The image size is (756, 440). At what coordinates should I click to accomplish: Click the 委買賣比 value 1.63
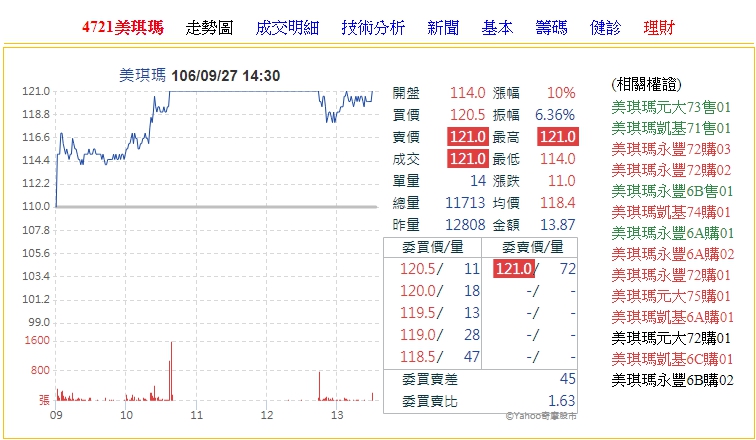coord(561,401)
